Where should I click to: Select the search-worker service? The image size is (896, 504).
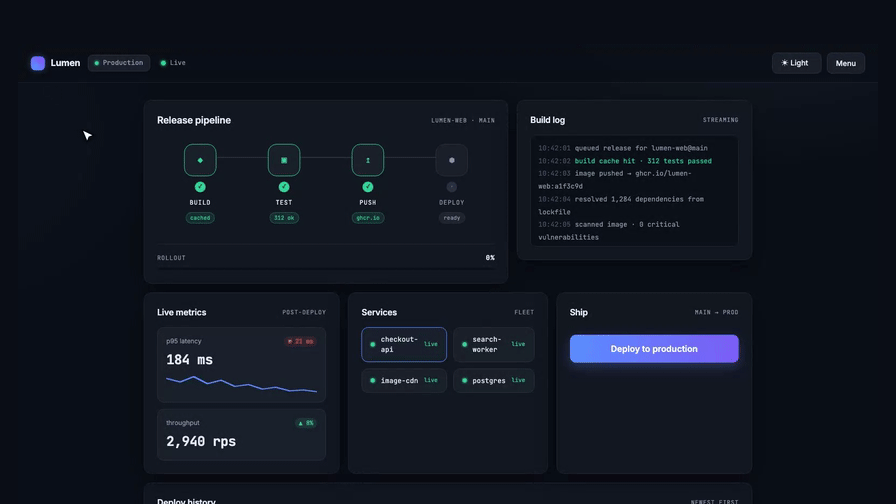(x=494, y=345)
